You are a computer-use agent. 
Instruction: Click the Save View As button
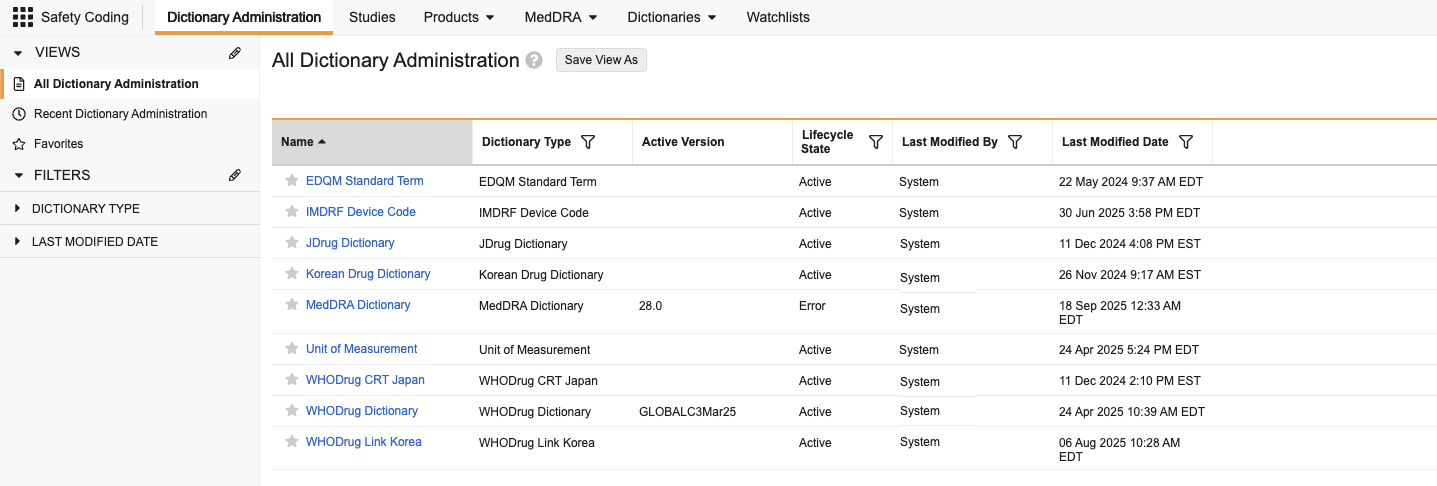tap(601, 60)
